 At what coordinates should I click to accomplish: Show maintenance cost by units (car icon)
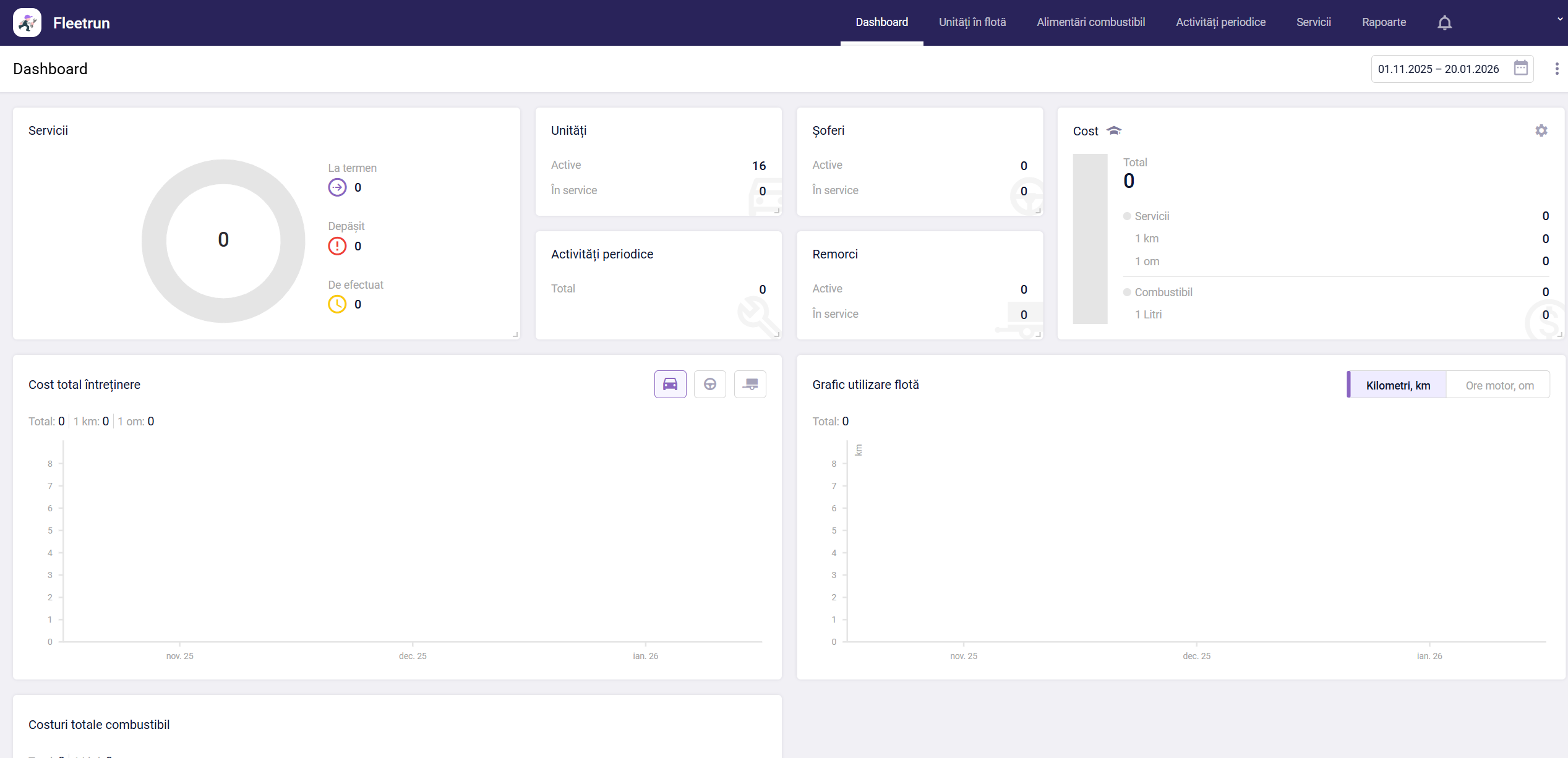(670, 385)
